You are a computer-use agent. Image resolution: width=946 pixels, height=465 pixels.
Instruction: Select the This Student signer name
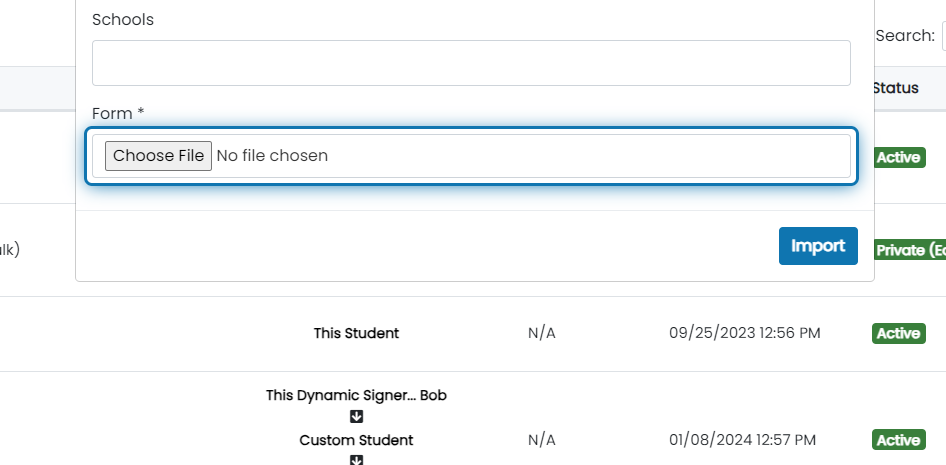coord(357,333)
